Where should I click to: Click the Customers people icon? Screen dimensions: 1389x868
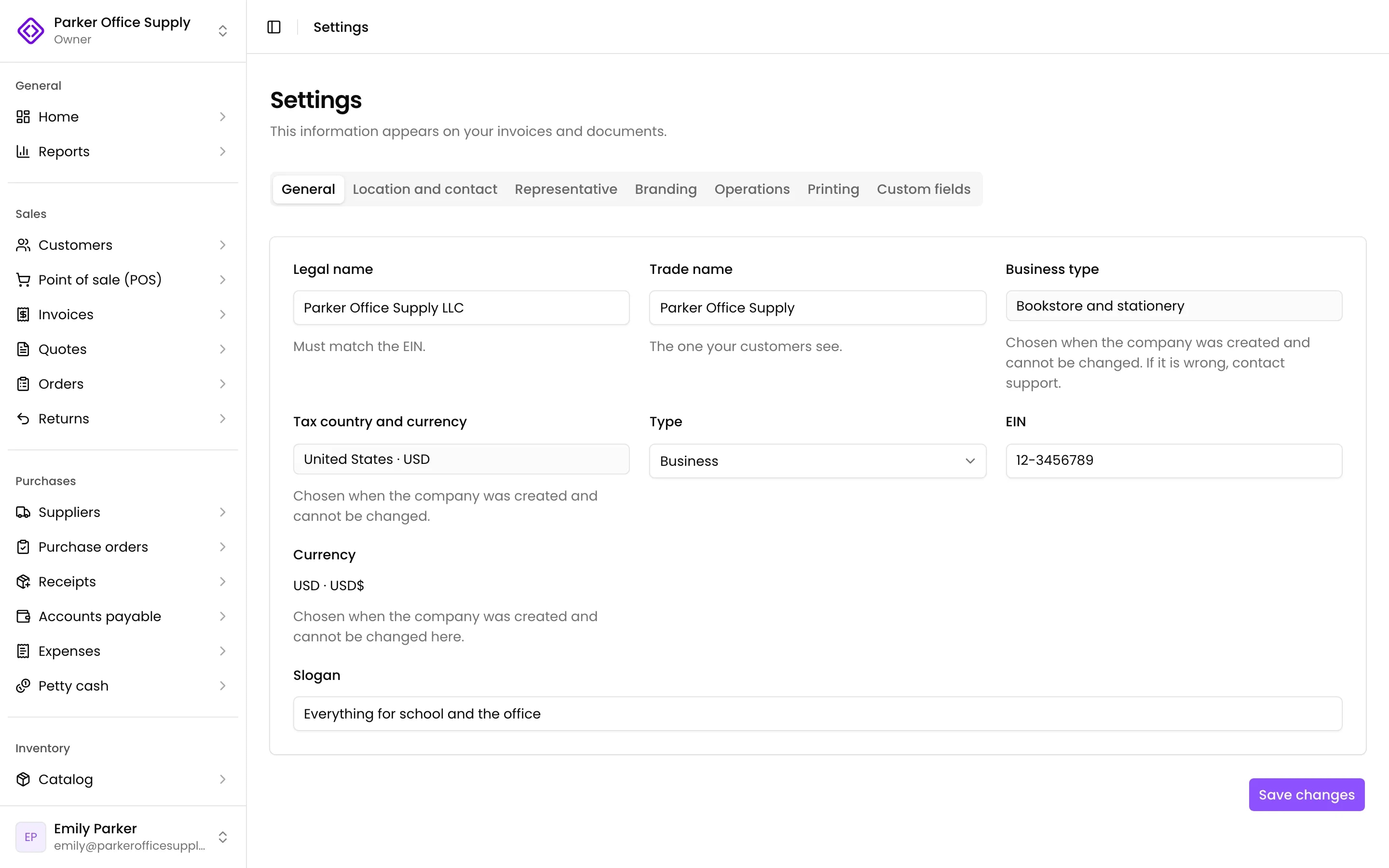click(23, 245)
